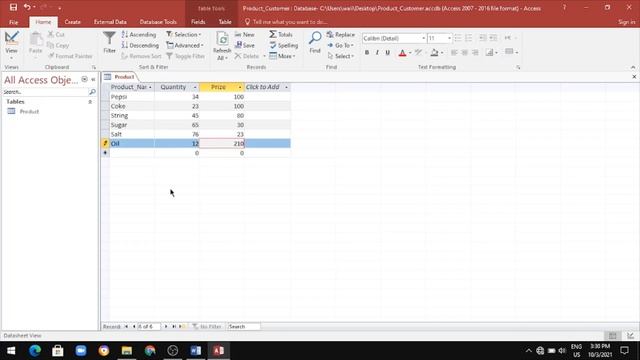The width and height of the screenshot is (640, 360).
Task: Open Word from the taskbar
Action: 196,351
